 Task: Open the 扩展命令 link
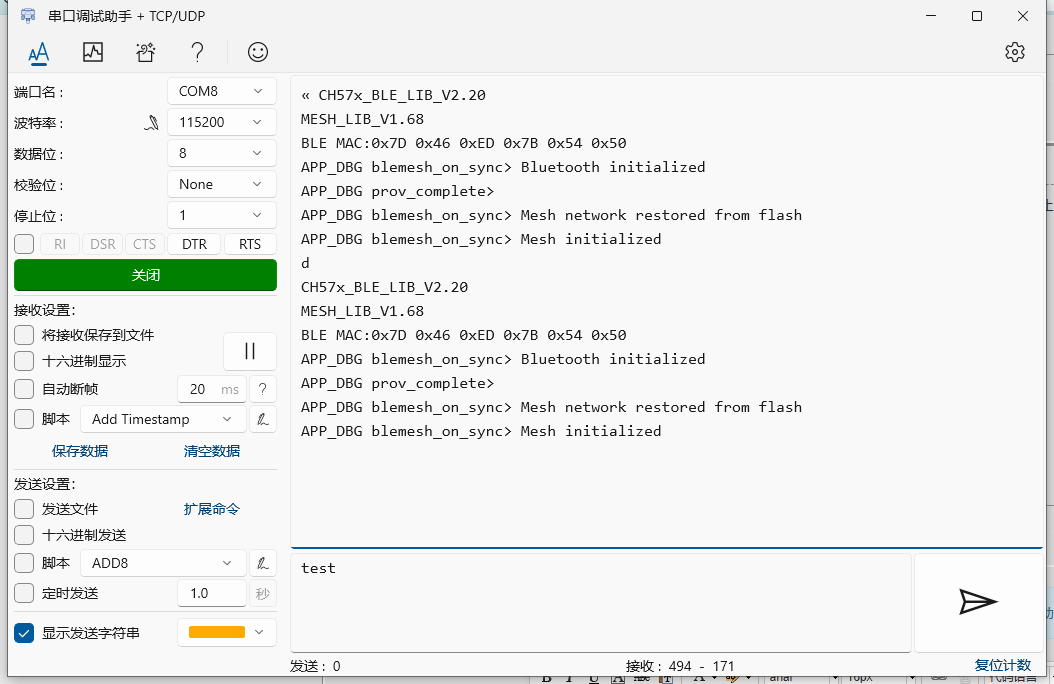click(211, 509)
